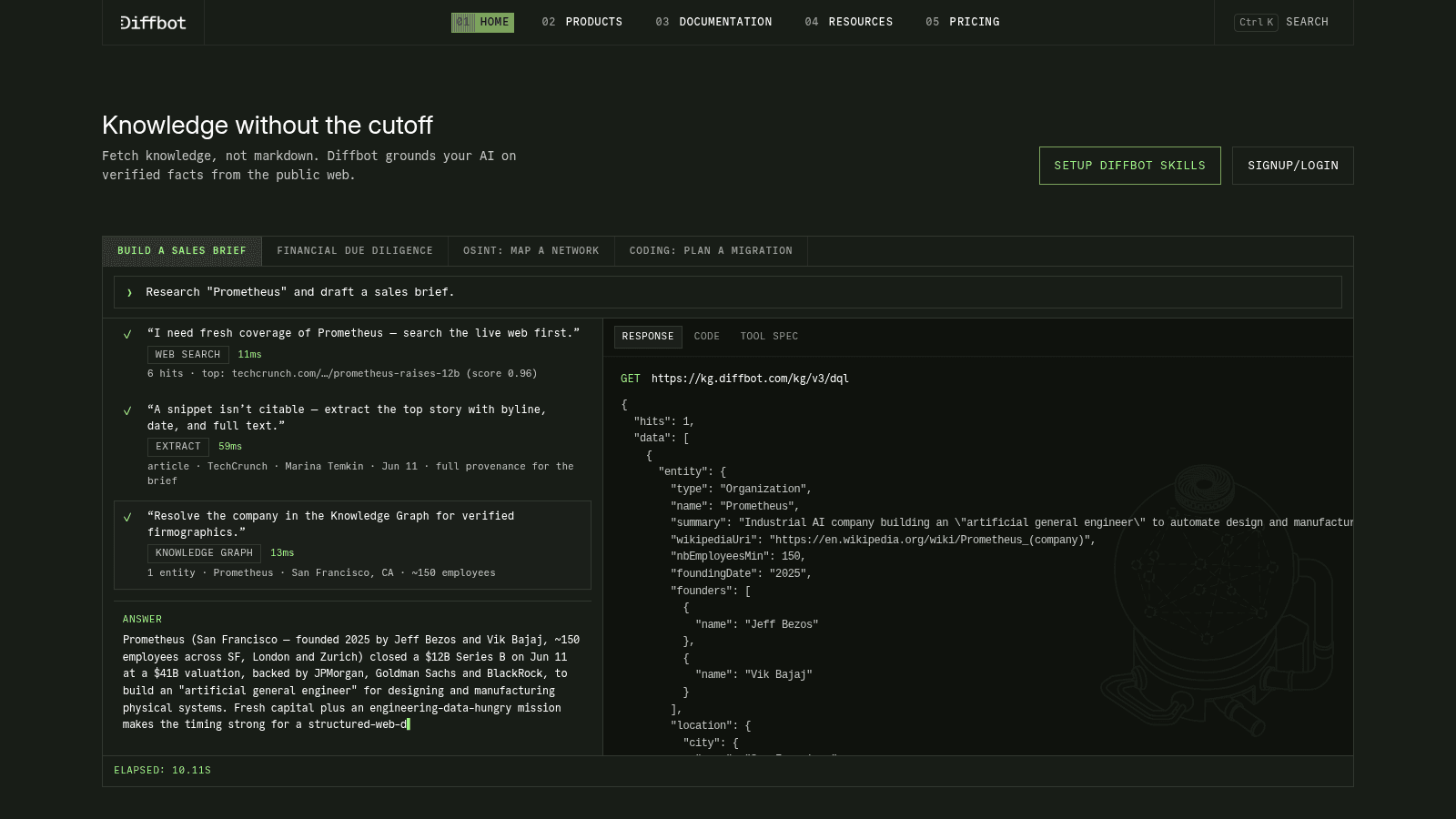Click the ANSWER heading
Viewport: 1456px width, 819px height.
point(142,620)
